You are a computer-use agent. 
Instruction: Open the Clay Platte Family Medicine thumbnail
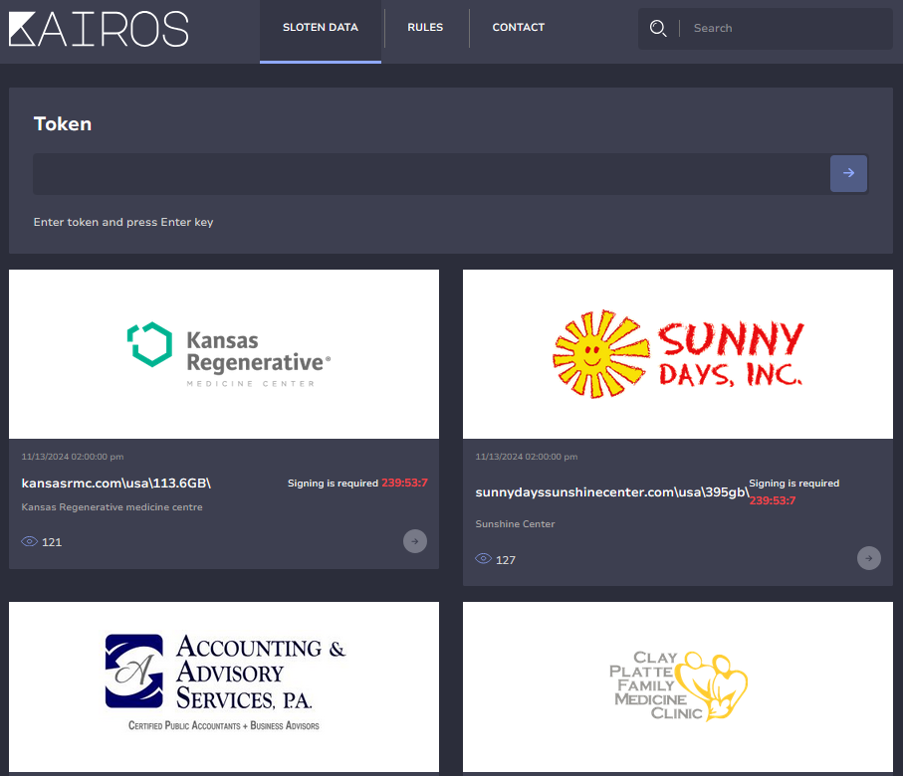pos(677,687)
